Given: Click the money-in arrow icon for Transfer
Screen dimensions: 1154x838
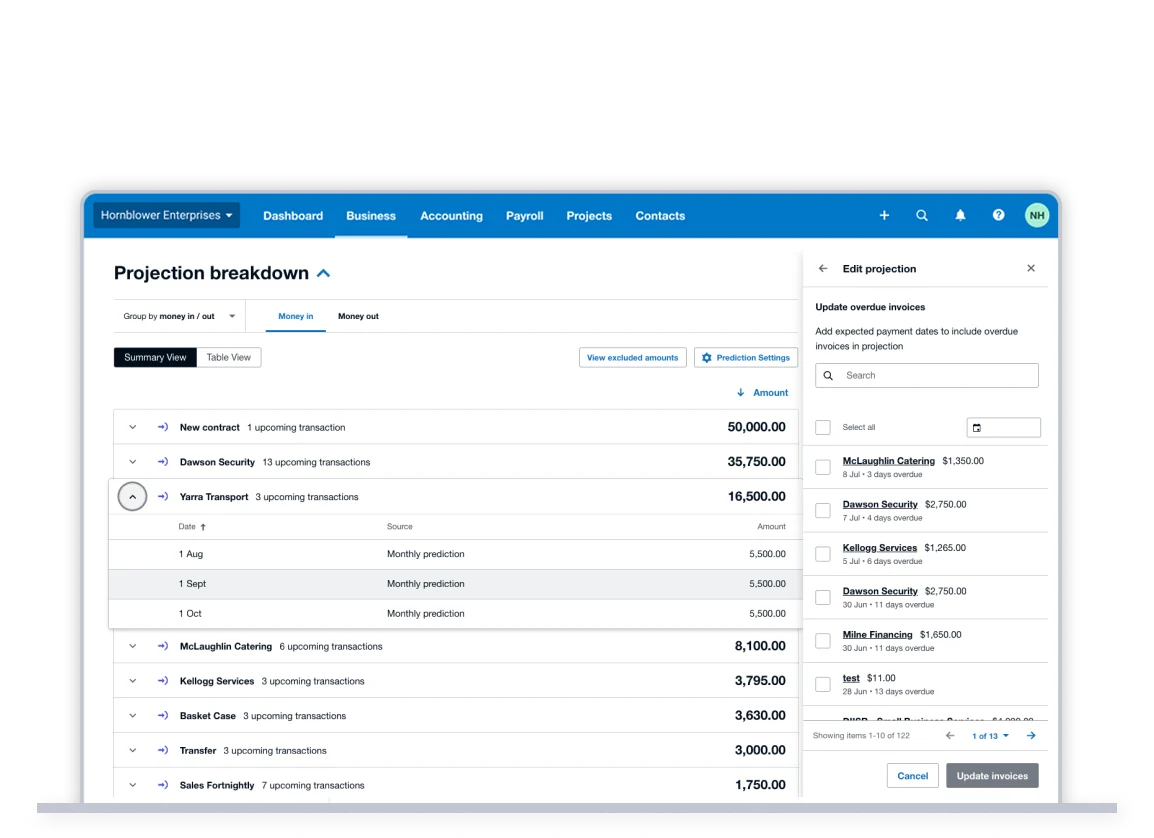Looking at the screenshot, I should tap(163, 750).
